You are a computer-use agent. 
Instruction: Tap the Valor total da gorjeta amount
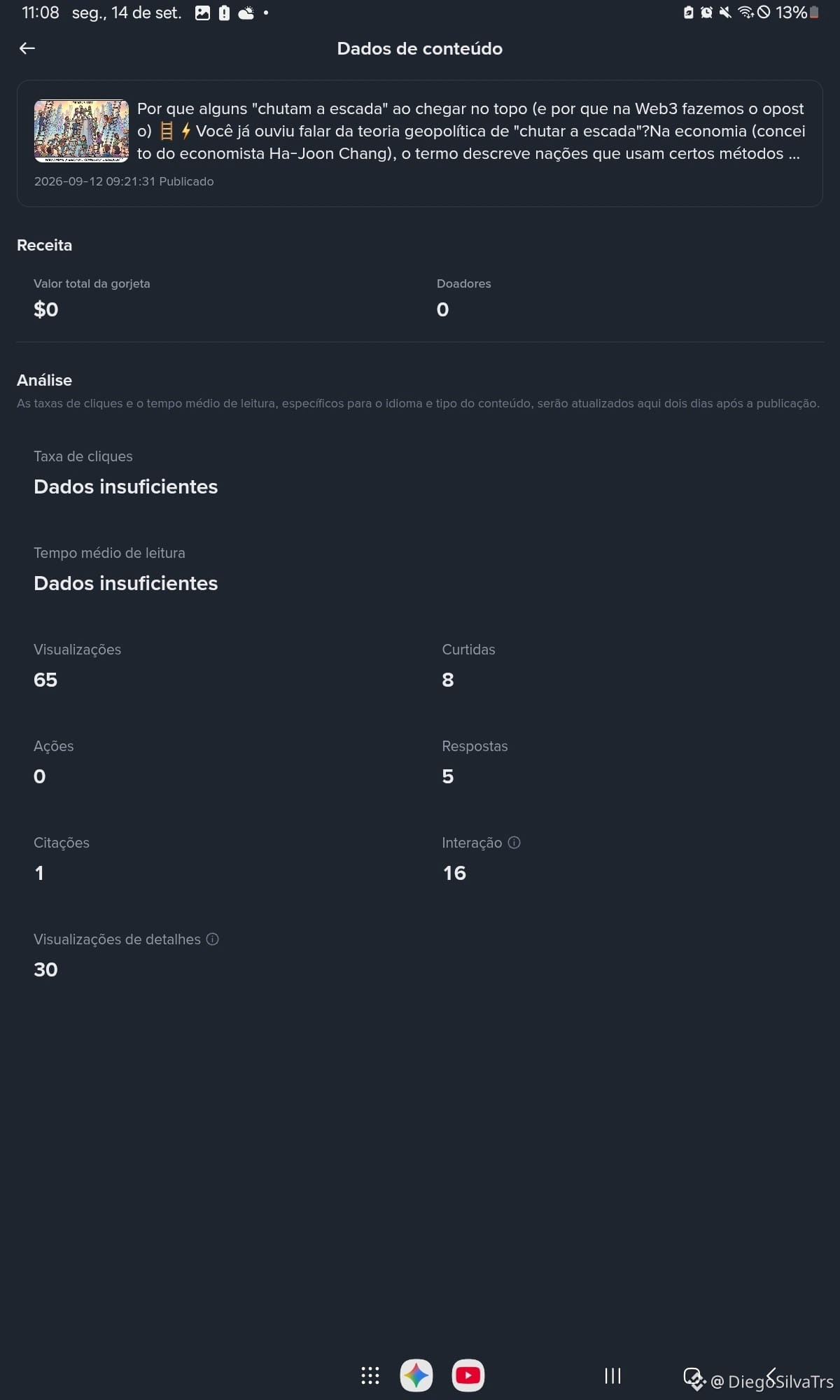[x=46, y=309]
